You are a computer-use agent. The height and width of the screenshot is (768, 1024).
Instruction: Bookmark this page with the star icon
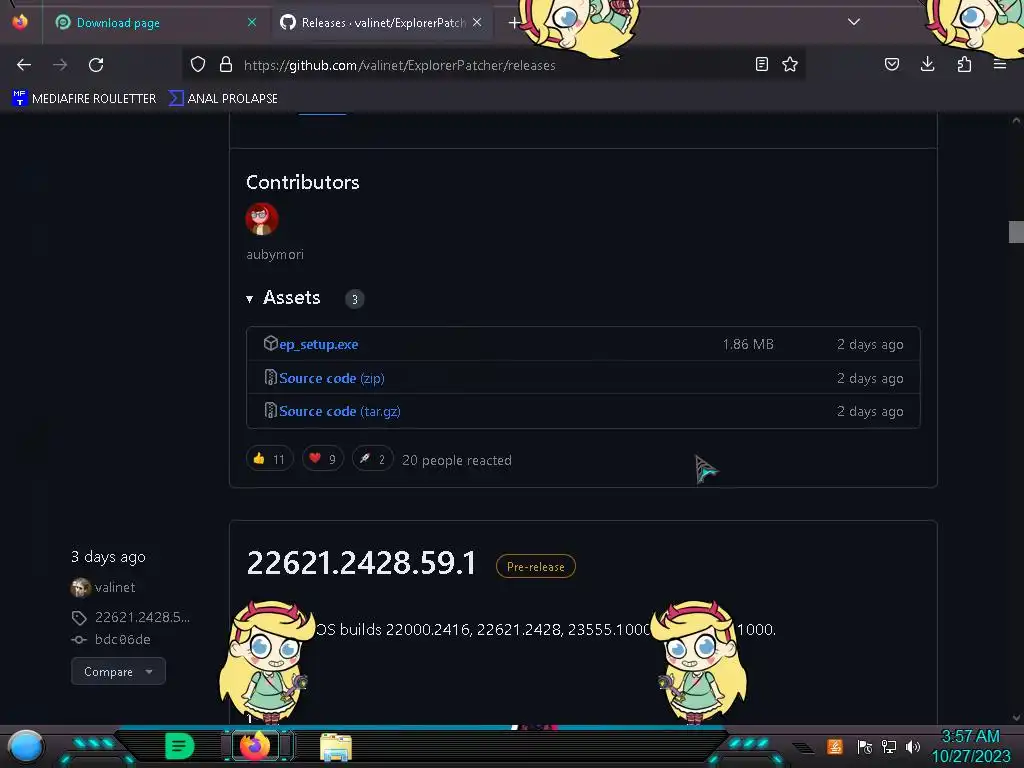(x=790, y=64)
